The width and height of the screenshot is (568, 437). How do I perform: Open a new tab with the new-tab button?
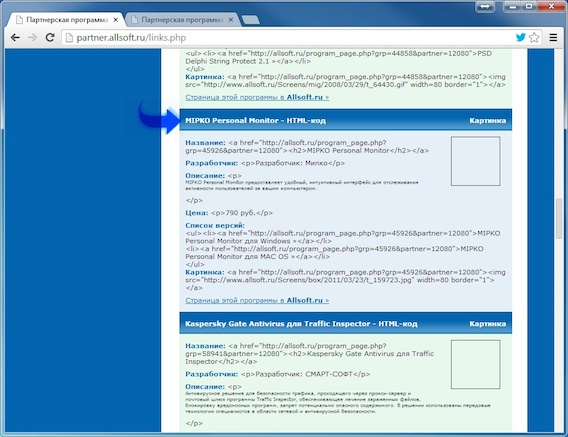pyautogui.click(x=250, y=20)
